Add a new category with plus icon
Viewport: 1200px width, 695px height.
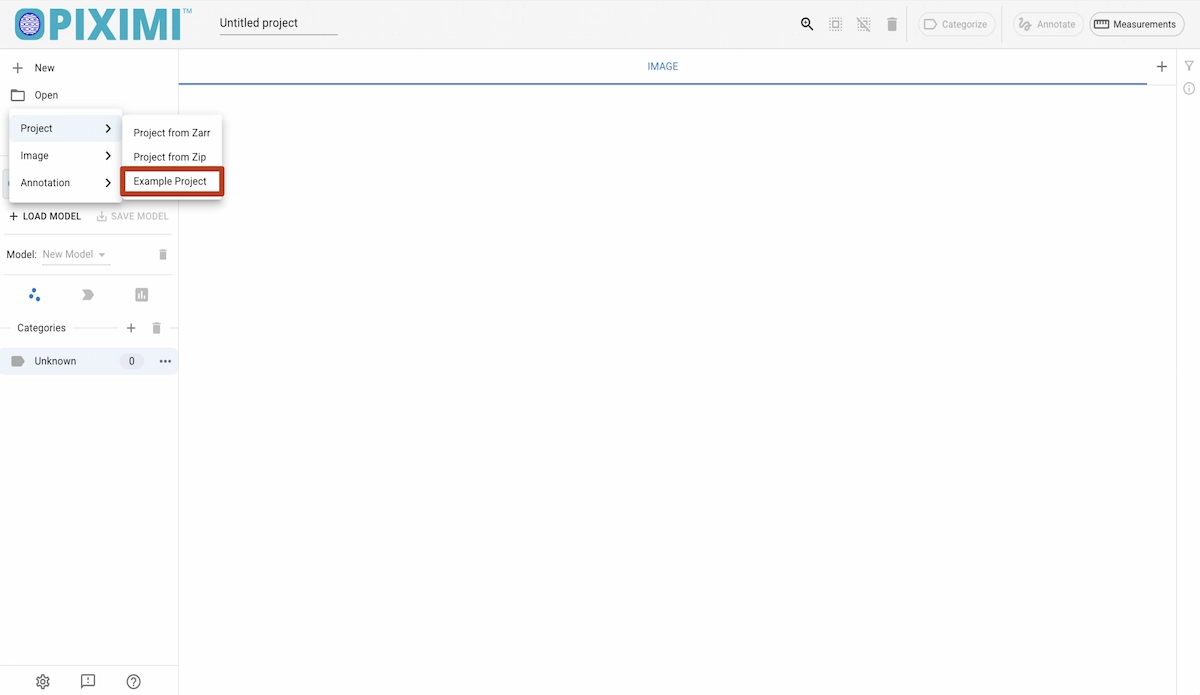tap(131, 328)
